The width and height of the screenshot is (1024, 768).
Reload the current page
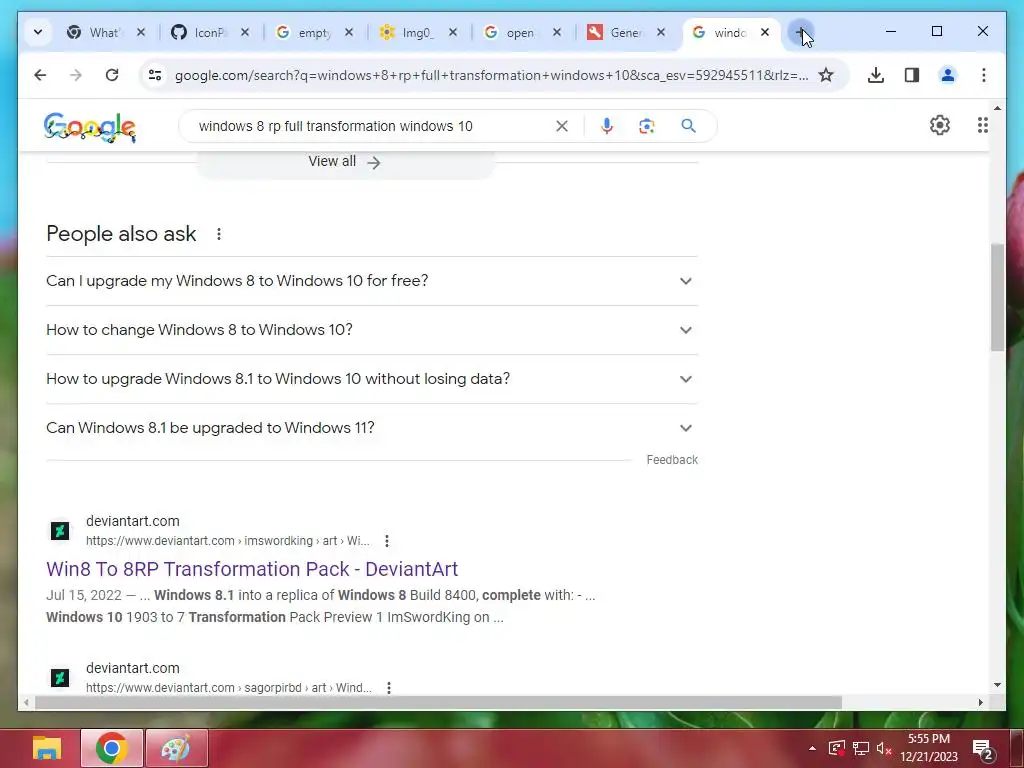[x=112, y=75]
